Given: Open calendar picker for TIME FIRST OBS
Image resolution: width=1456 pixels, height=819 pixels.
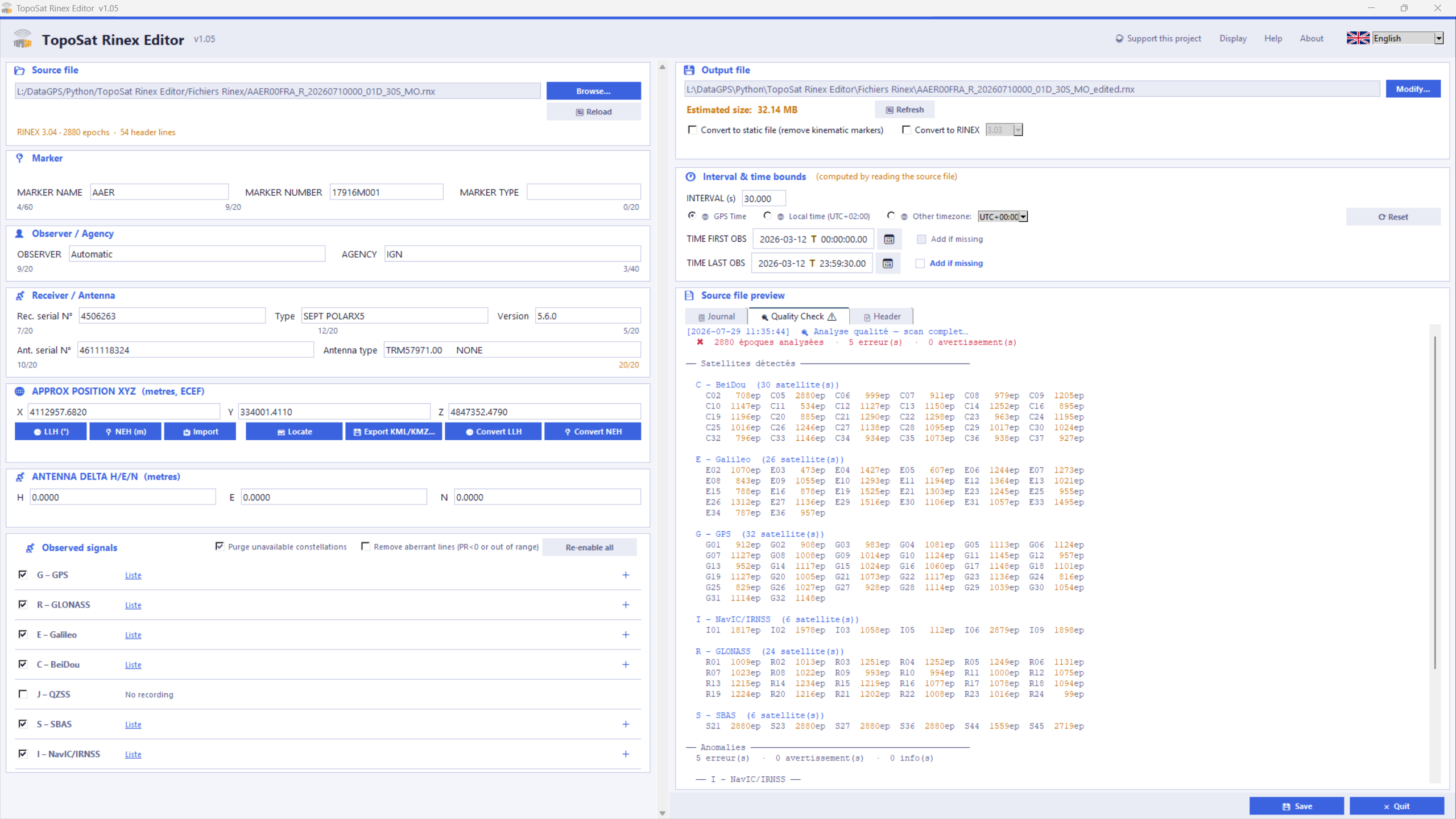Looking at the screenshot, I should click(889, 239).
